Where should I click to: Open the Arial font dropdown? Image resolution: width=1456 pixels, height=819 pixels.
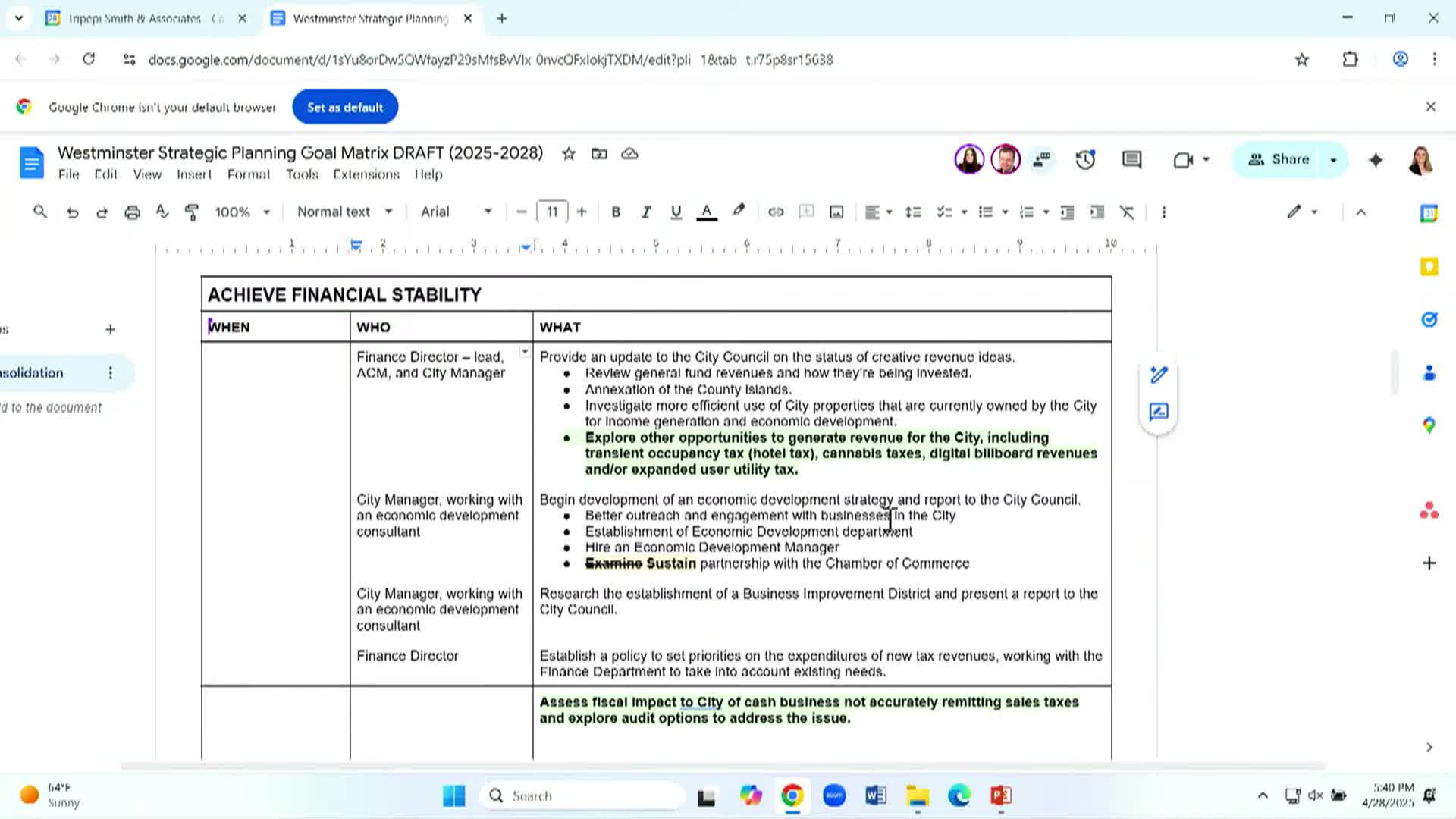coord(456,212)
